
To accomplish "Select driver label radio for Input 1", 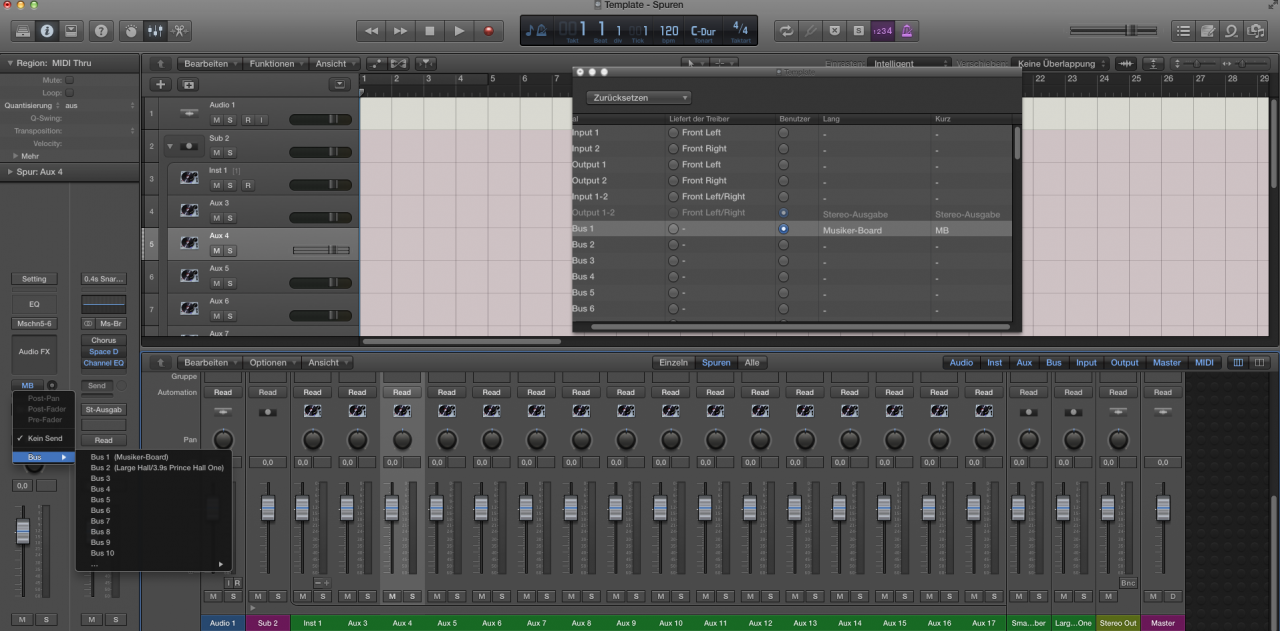I will (x=673, y=132).
